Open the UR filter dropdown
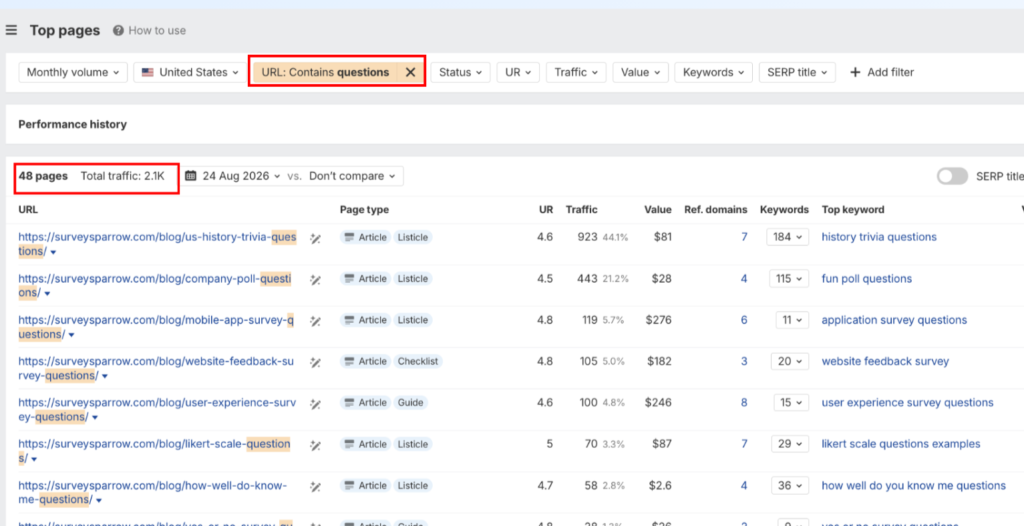 pos(518,73)
